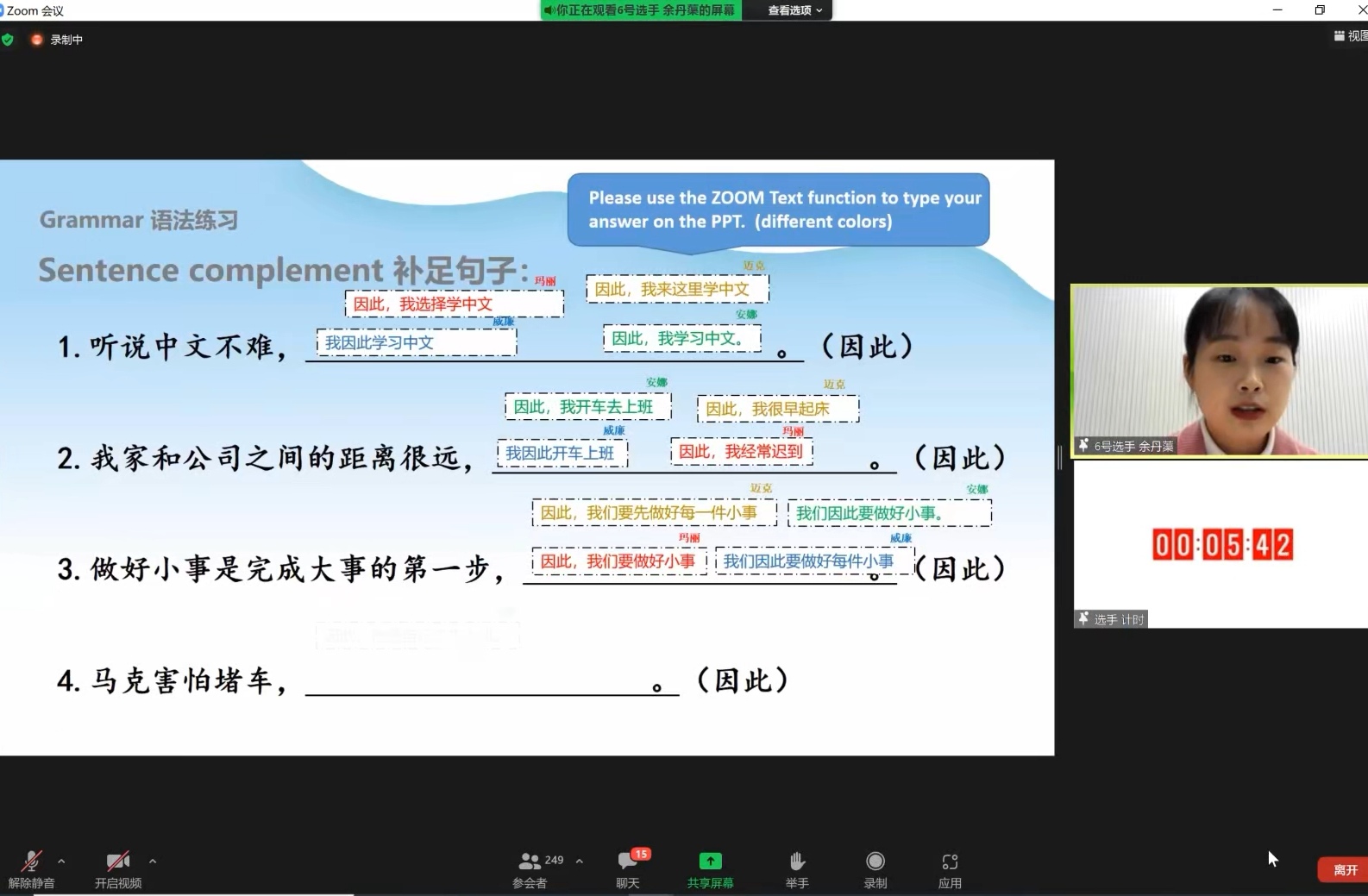Click the red countdown timer tile
1368x896 pixels.
point(1221,545)
